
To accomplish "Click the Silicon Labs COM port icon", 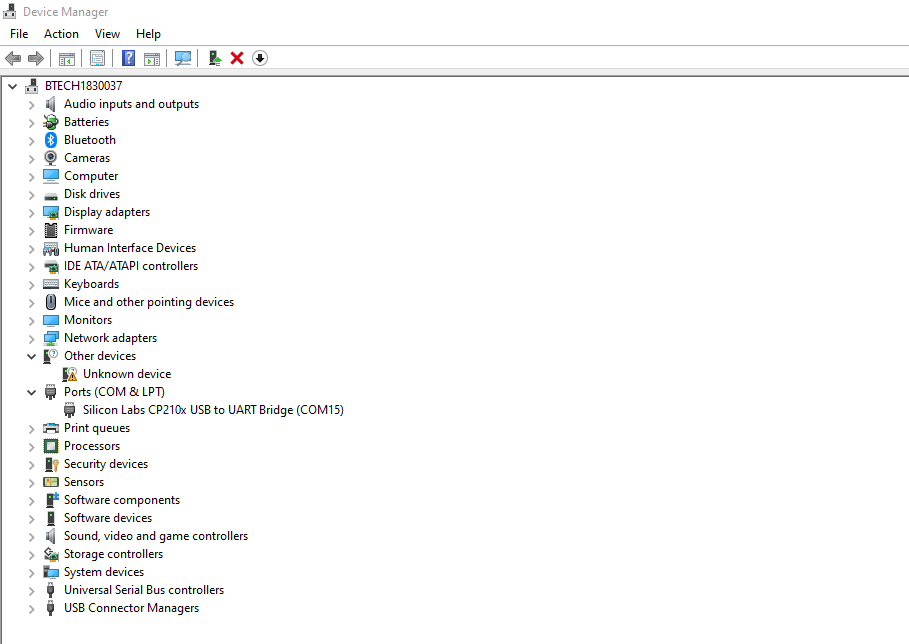I will [70, 410].
